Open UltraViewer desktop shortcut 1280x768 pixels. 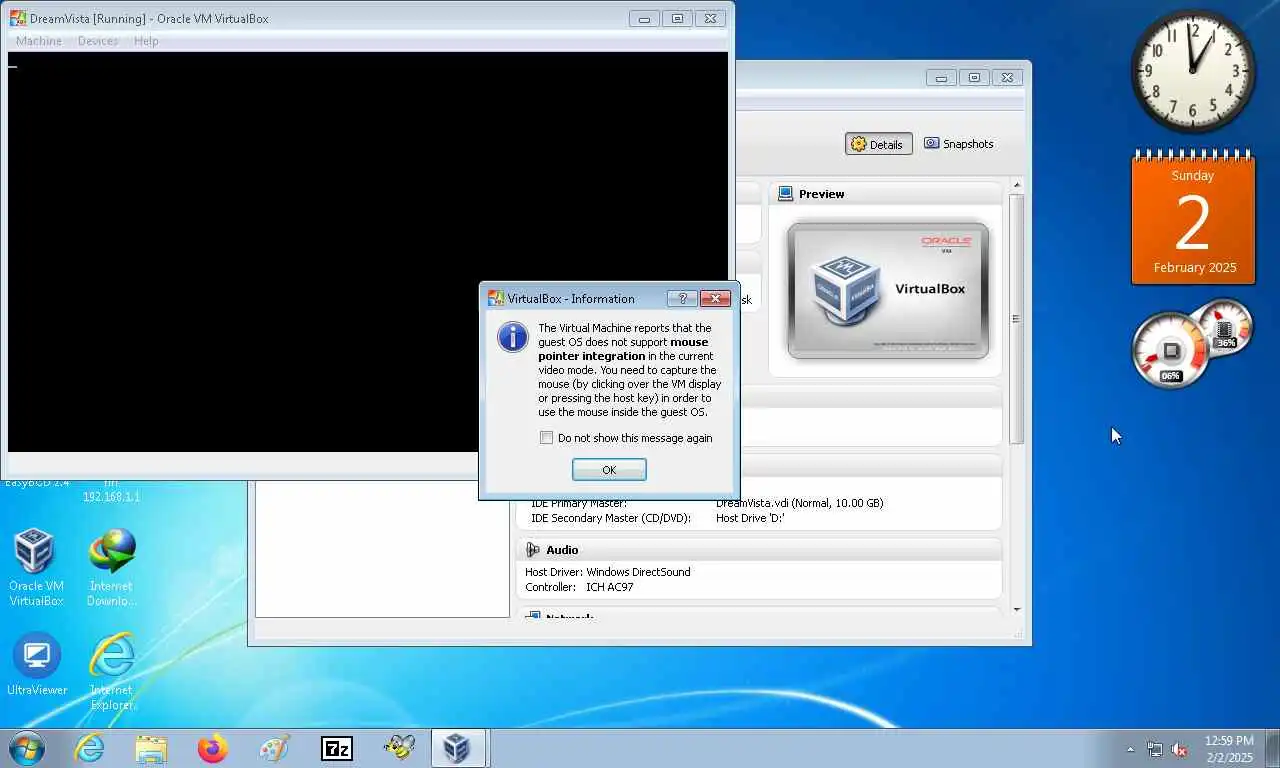37,664
